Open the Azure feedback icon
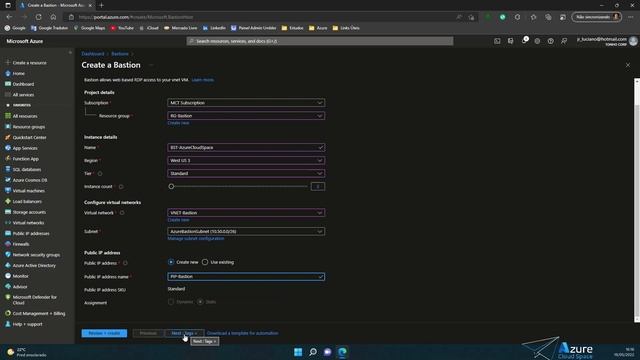This screenshot has height=360, width=640. (564, 41)
